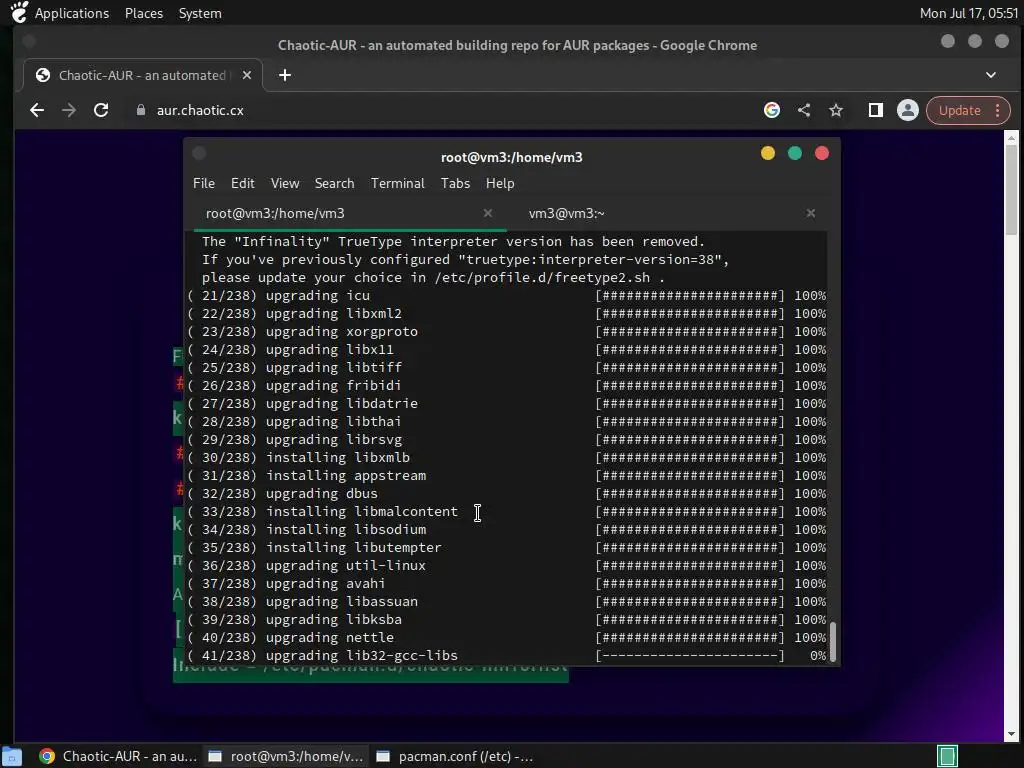
Task: Expand Chrome tab search dropdown
Action: (x=991, y=75)
